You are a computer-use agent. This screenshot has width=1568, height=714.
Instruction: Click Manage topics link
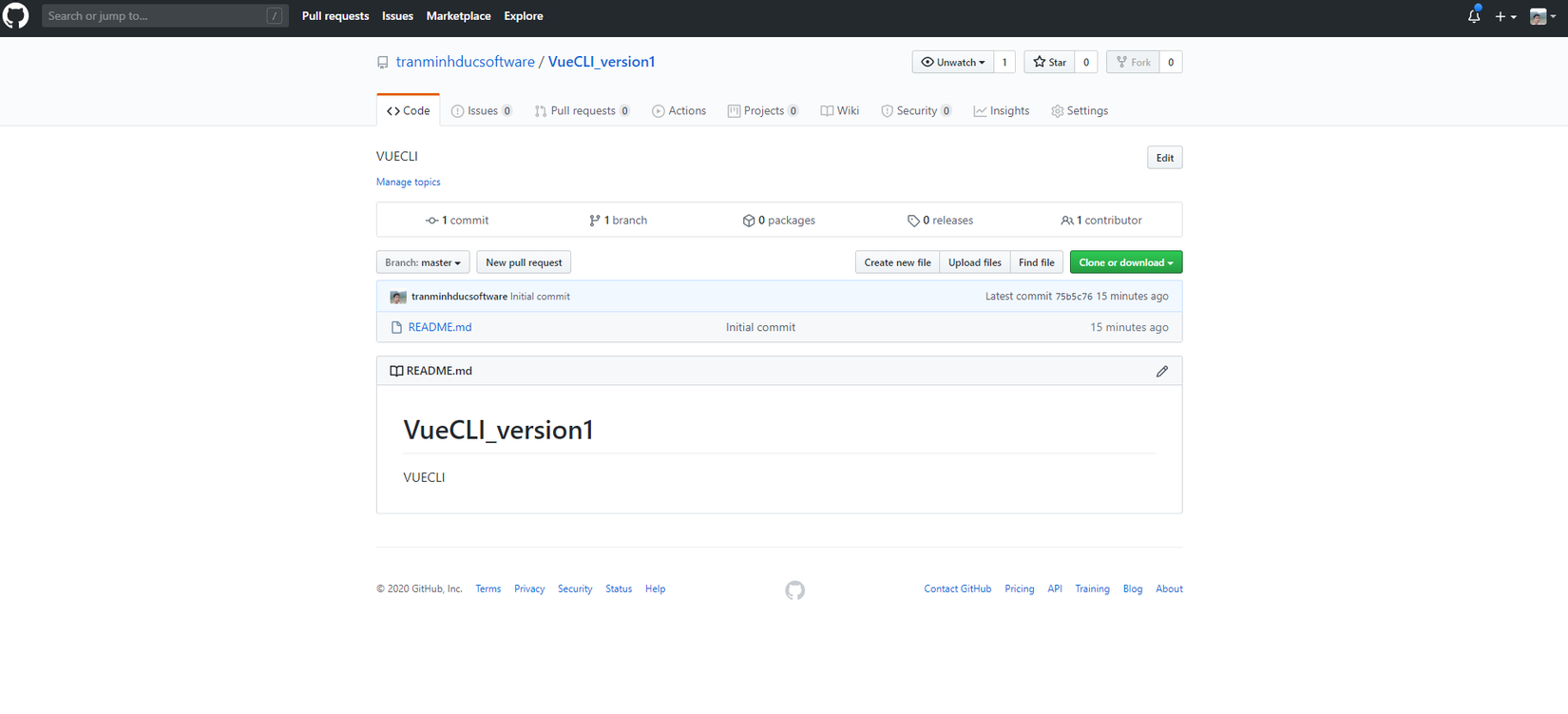pyautogui.click(x=409, y=183)
